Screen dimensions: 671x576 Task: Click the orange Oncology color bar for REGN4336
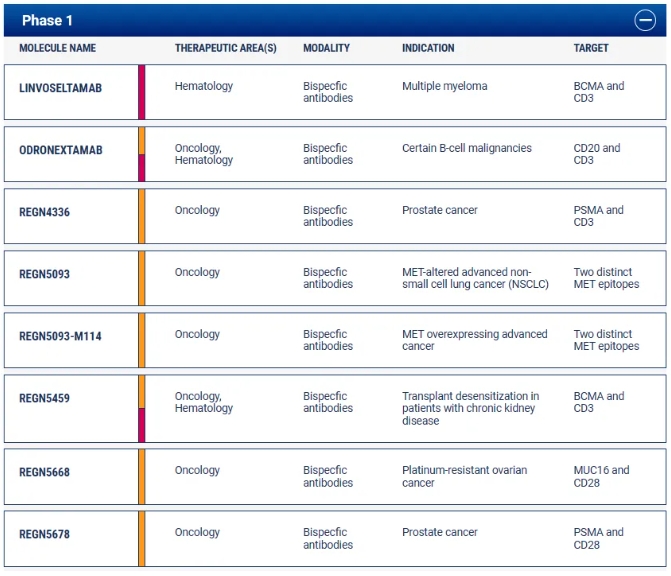point(142,216)
